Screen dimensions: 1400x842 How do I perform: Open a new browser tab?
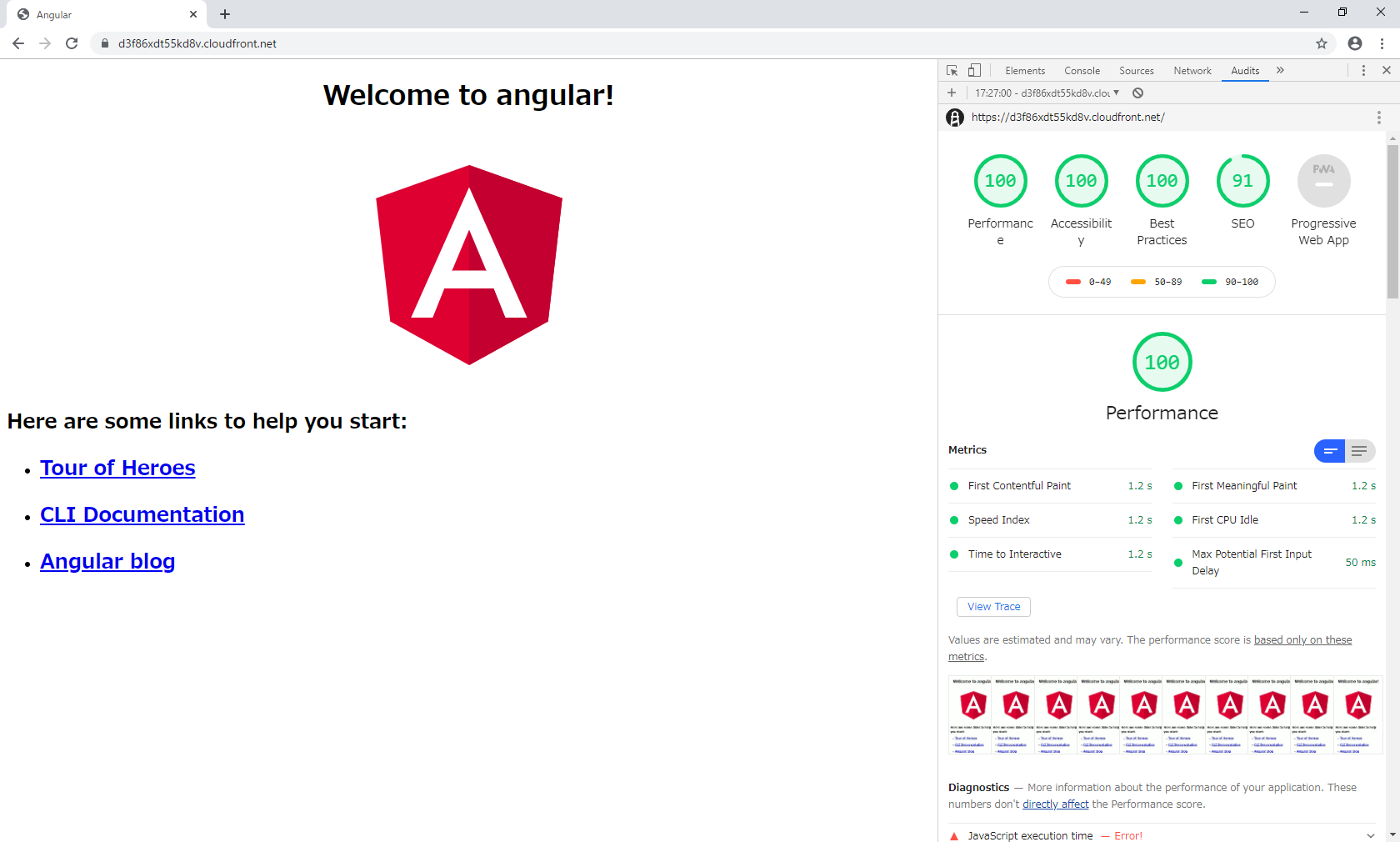(x=225, y=14)
